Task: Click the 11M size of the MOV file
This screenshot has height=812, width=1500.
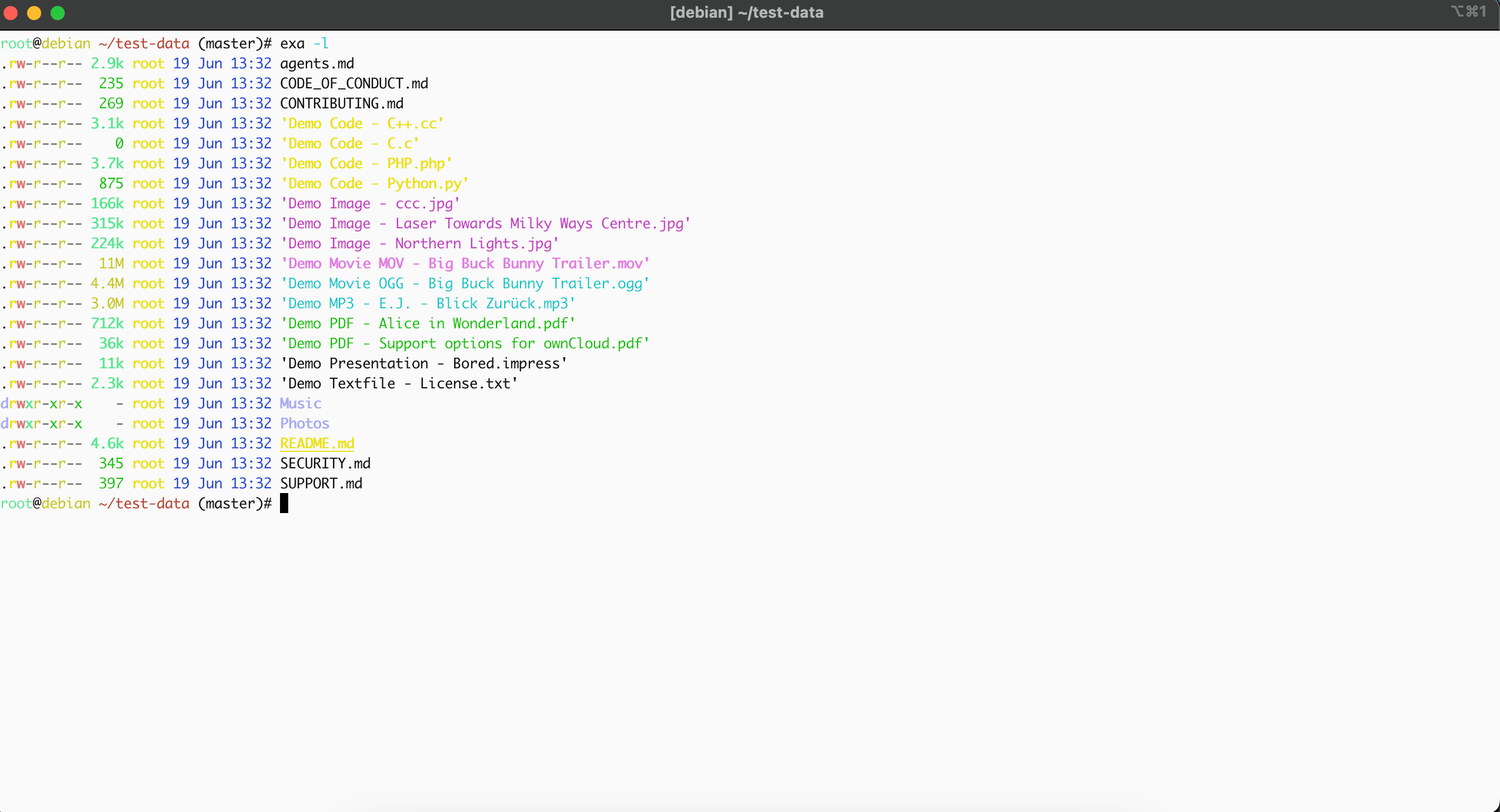Action: tap(111, 263)
